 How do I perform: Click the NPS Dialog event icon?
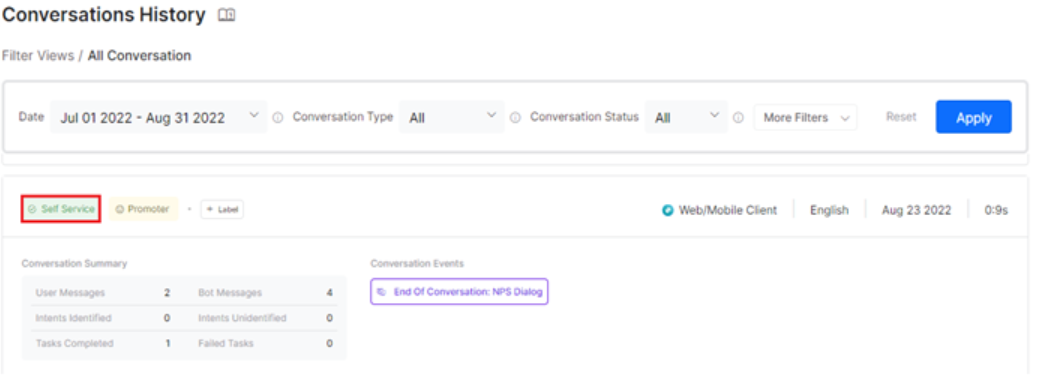click(x=381, y=292)
